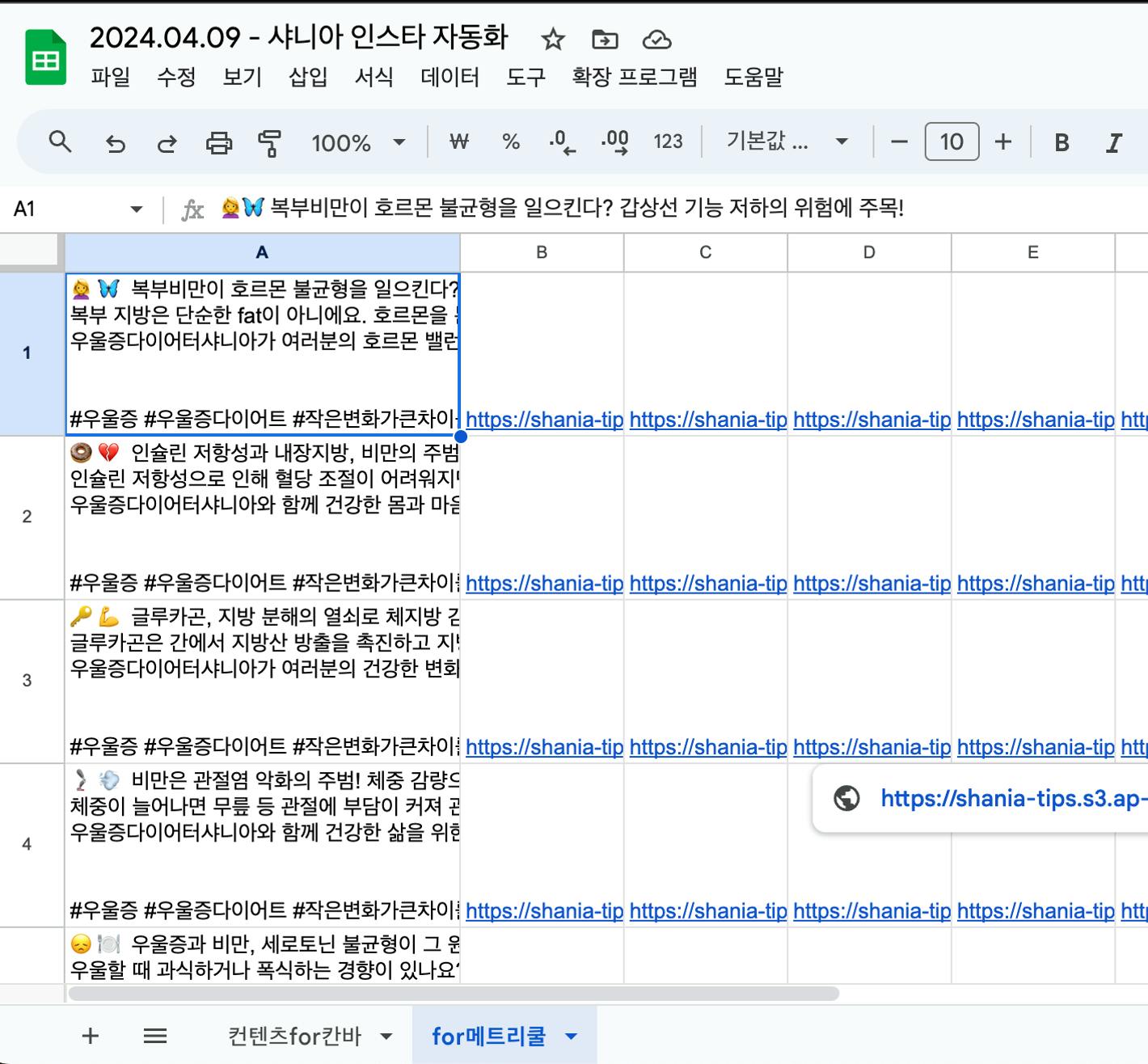
Task: Select column A header
Action: pos(262,252)
